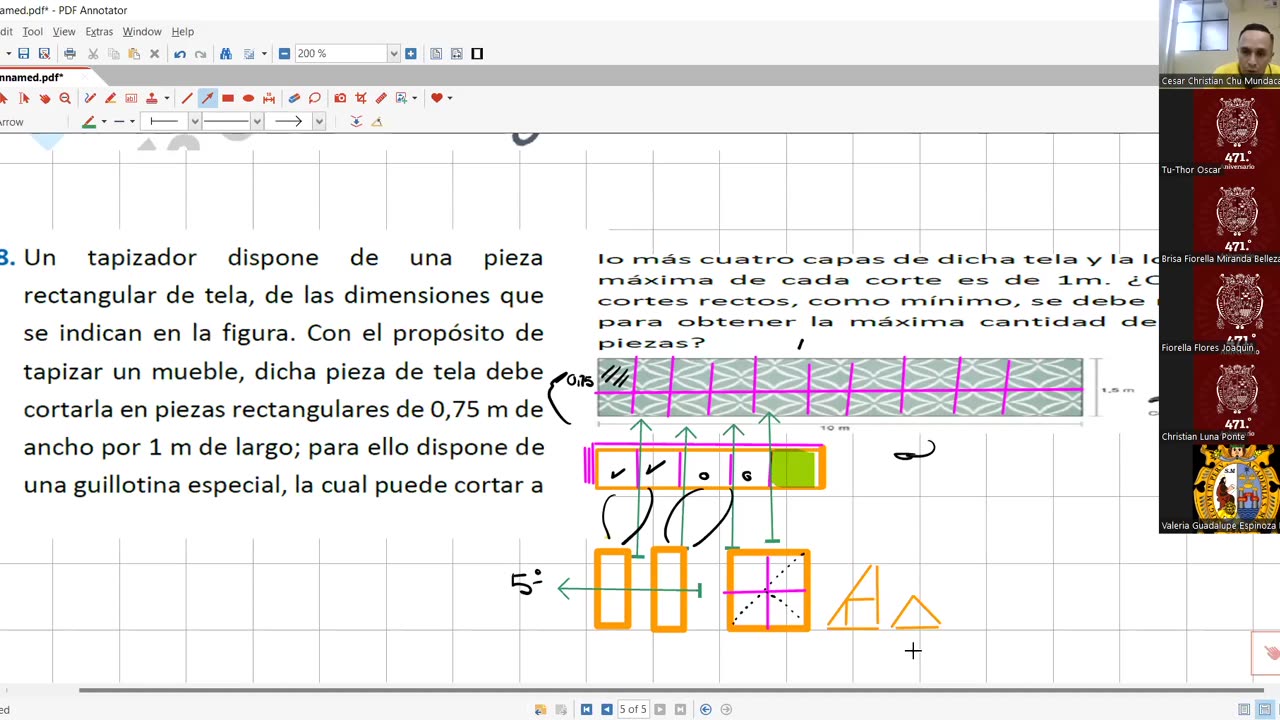Image resolution: width=1280 pixels, height=720 pixels.
Task: Click the Insert image icon
Action: point(402,98)
